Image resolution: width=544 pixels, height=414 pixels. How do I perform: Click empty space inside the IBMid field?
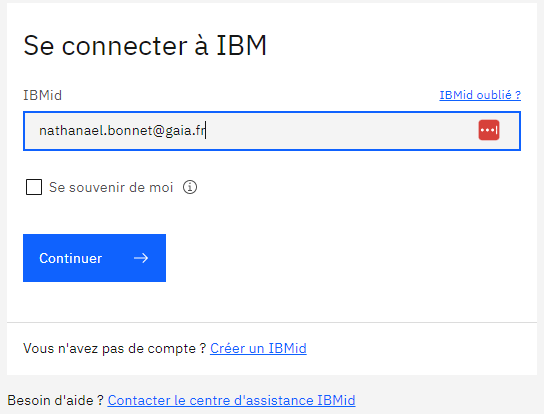(340, 131)
